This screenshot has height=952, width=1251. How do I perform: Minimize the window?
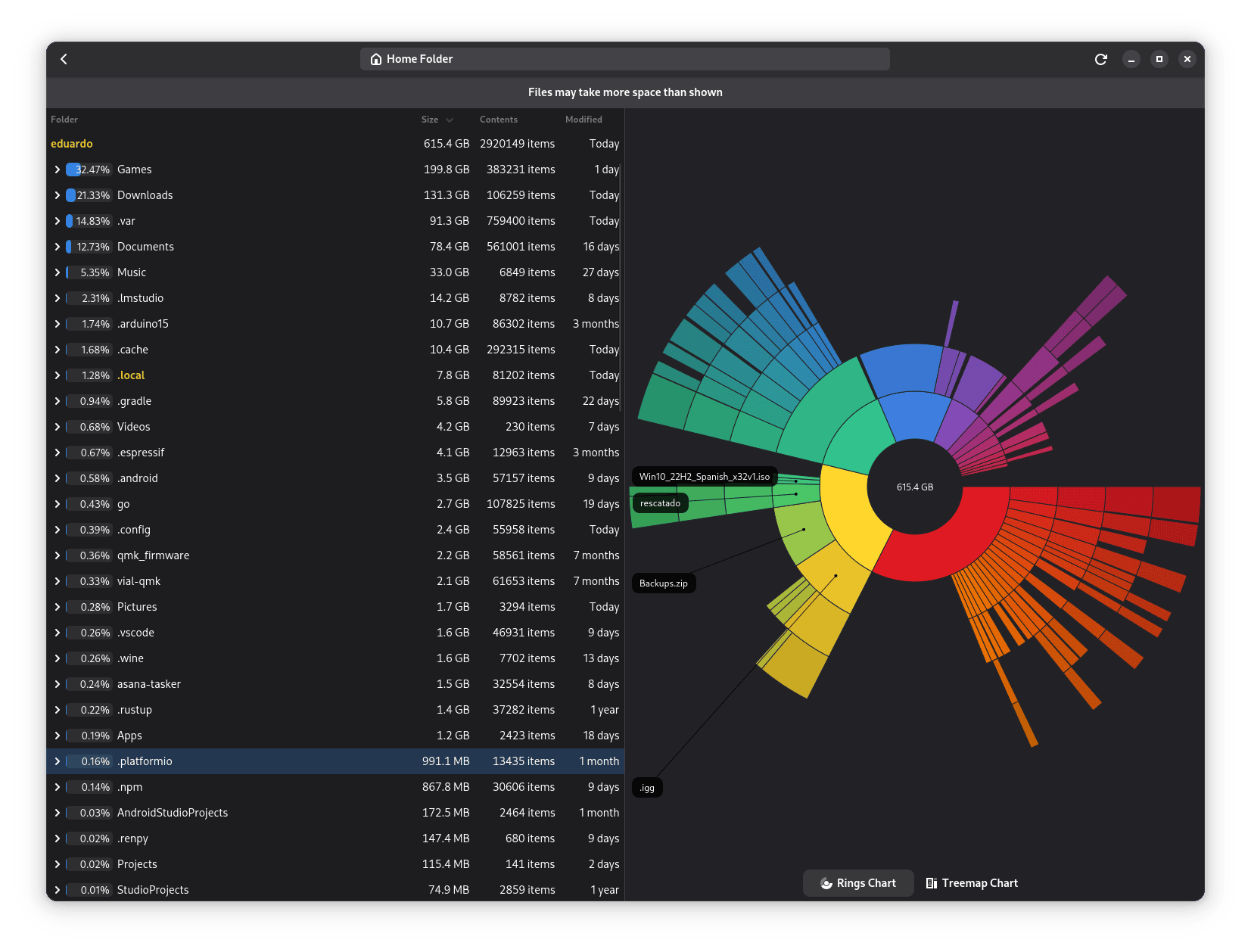1131,59
